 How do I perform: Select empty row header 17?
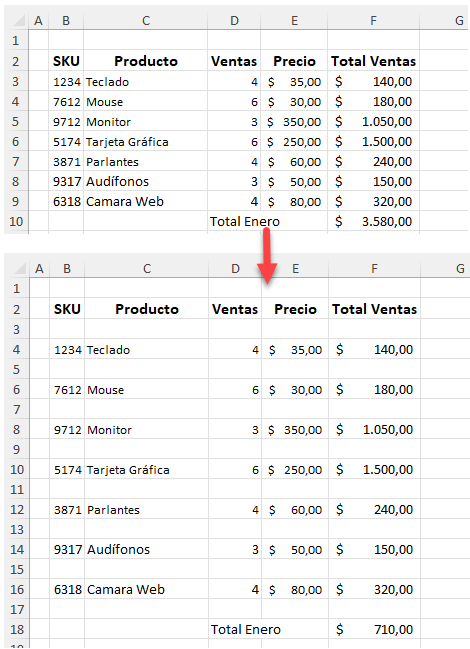17,610
